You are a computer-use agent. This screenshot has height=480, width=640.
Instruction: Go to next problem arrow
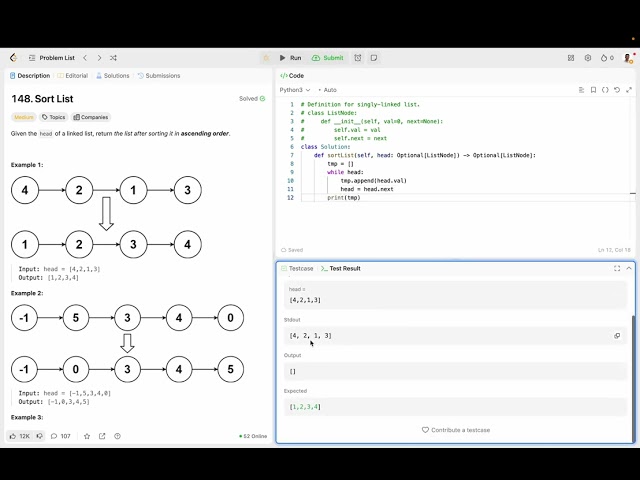click(x=99, y=58)
